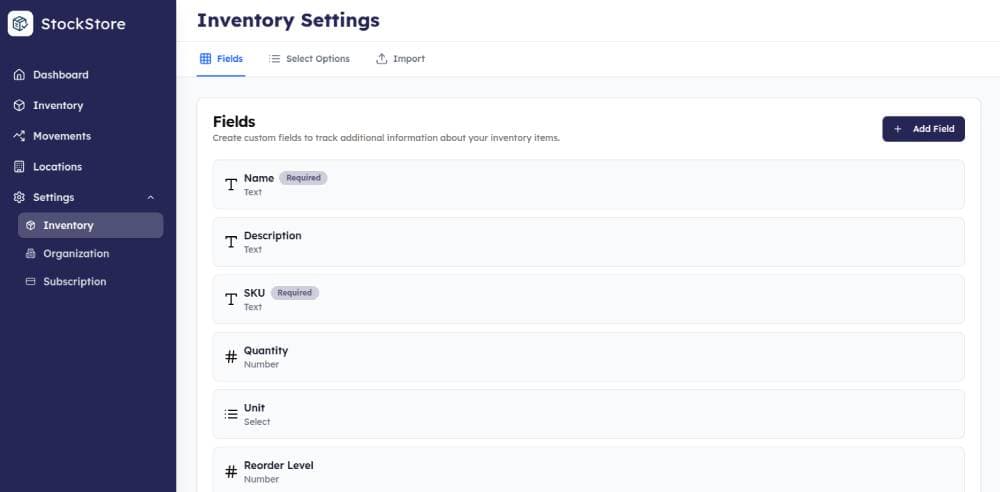Click the Organization icon under Settings
This screenshot has height=492, width=1000.
point(30,254)
